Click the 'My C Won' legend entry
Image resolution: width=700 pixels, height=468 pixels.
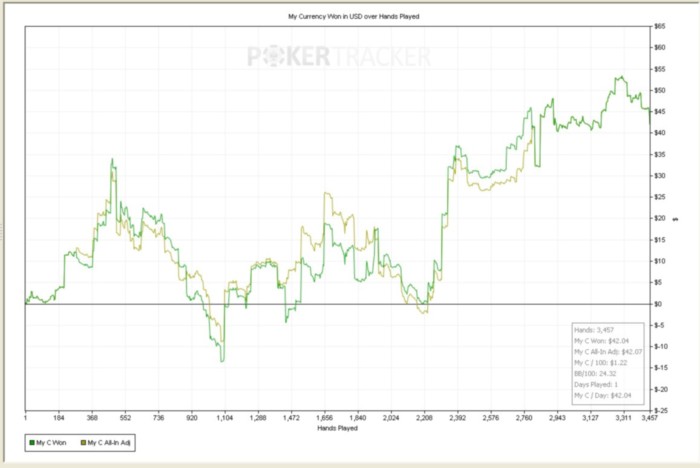[x=47, y=443]
